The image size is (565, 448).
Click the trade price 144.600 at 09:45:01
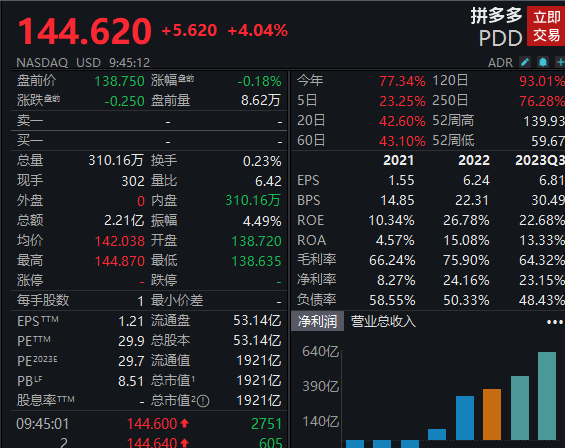pyautogui.click(x=152, y=424)
